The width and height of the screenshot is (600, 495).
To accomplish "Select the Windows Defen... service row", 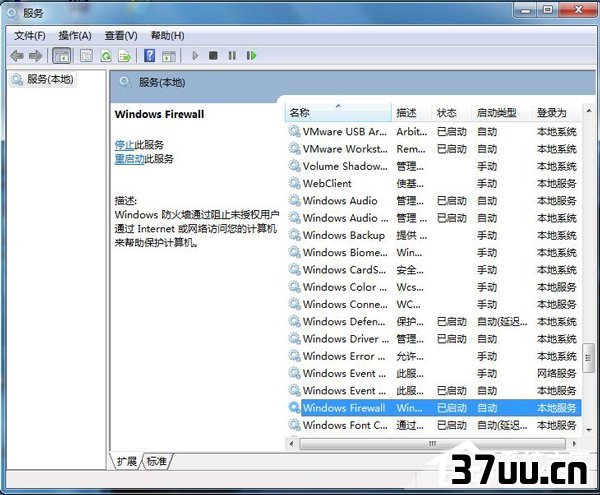I will coord(433,321).
